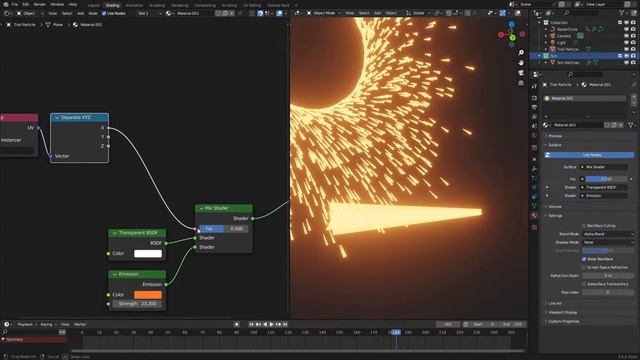This screenshot has height=360, width=640.
Task: Play the animation in reverse
Action: click(265, 324)
